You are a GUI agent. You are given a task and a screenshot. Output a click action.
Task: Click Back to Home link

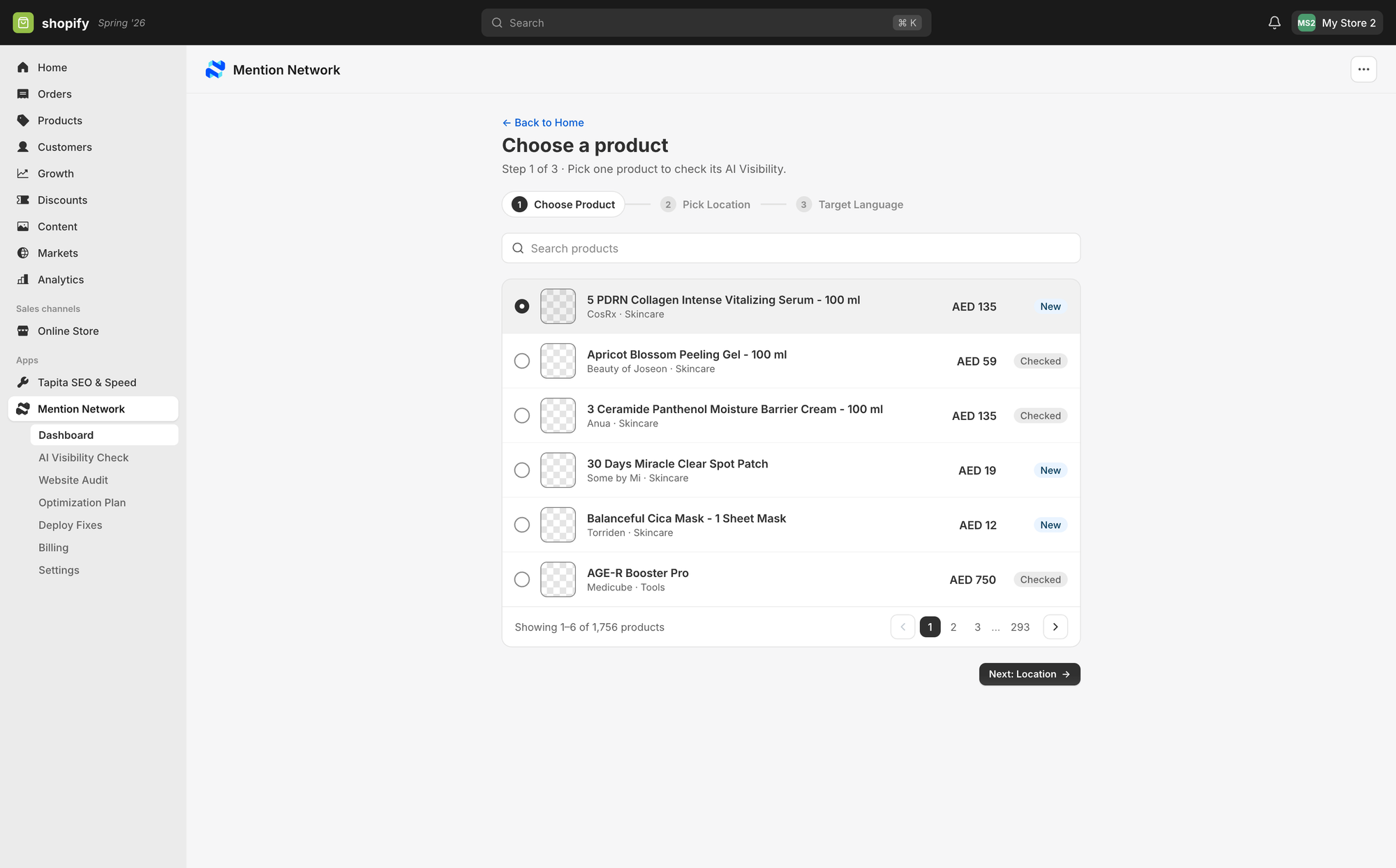point(543,123)
